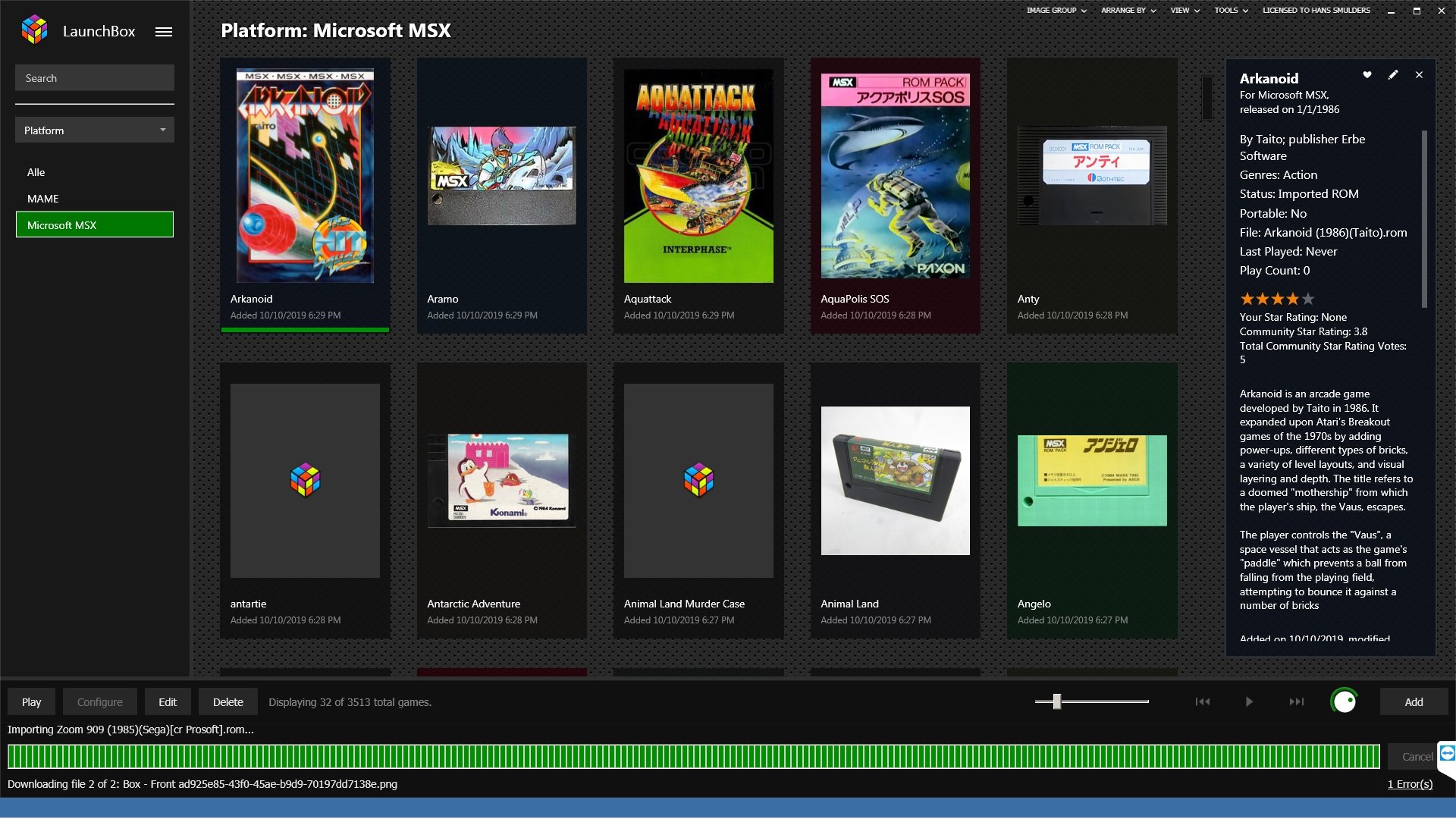Click the 'Genres: Action' line
Image resolution: width=1456 pixels, height=819 pixels.
[x=1278, y=174]
